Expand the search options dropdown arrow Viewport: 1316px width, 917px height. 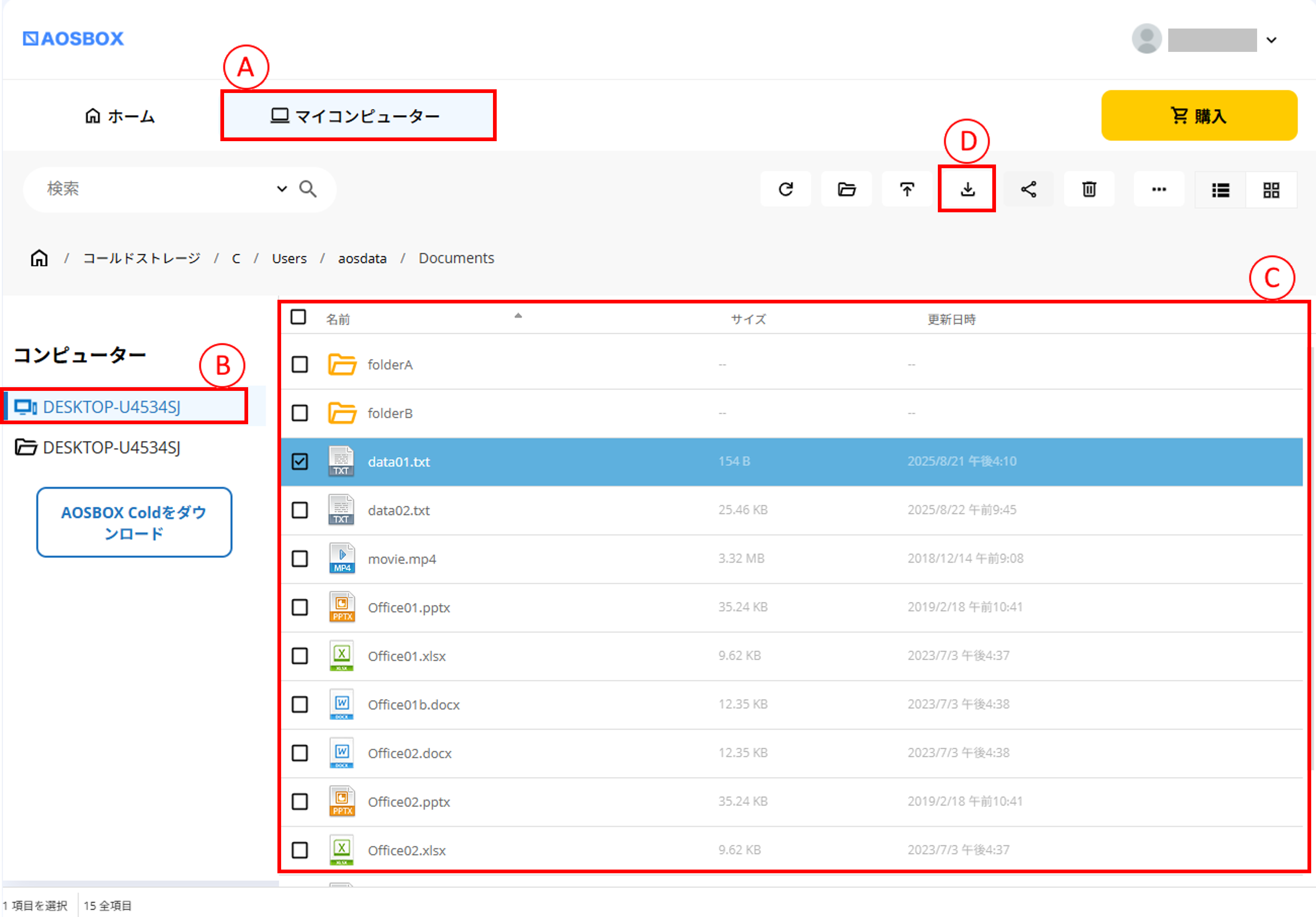[281, 189]
